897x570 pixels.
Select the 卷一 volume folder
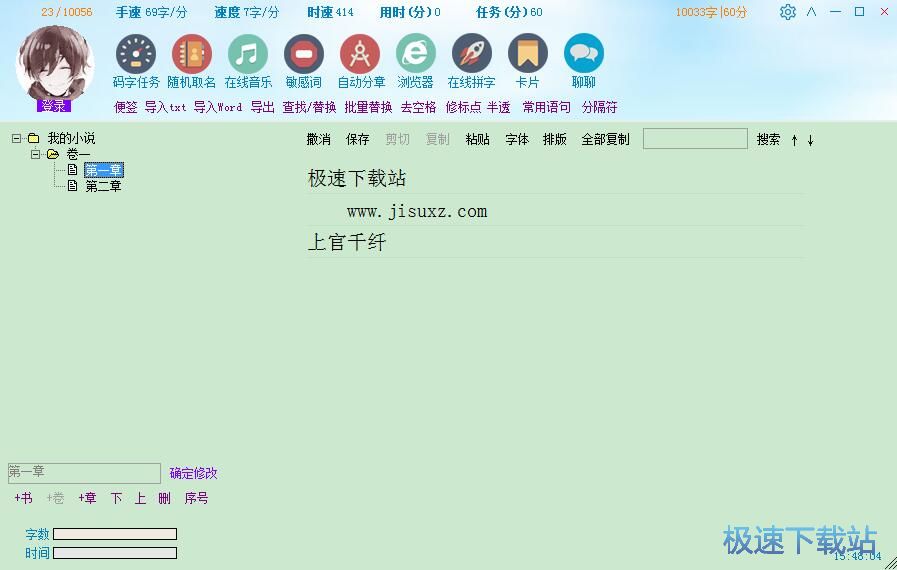pos(78,155)
